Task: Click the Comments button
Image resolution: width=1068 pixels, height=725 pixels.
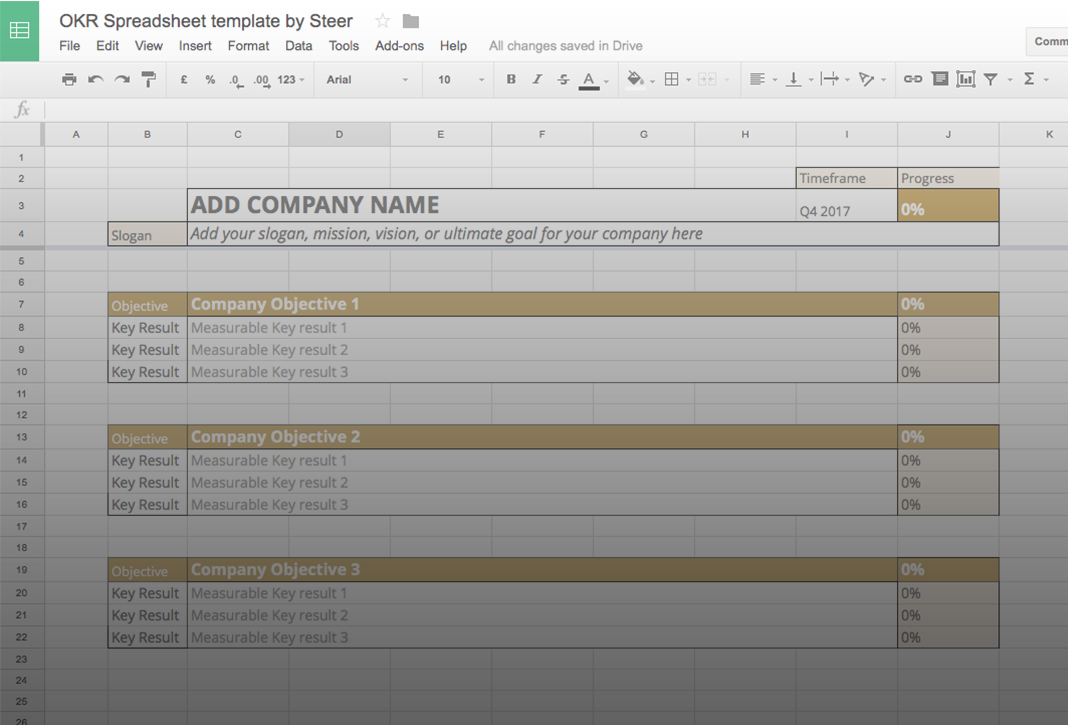Action: pyautogui.click(x=1048, y=42)
